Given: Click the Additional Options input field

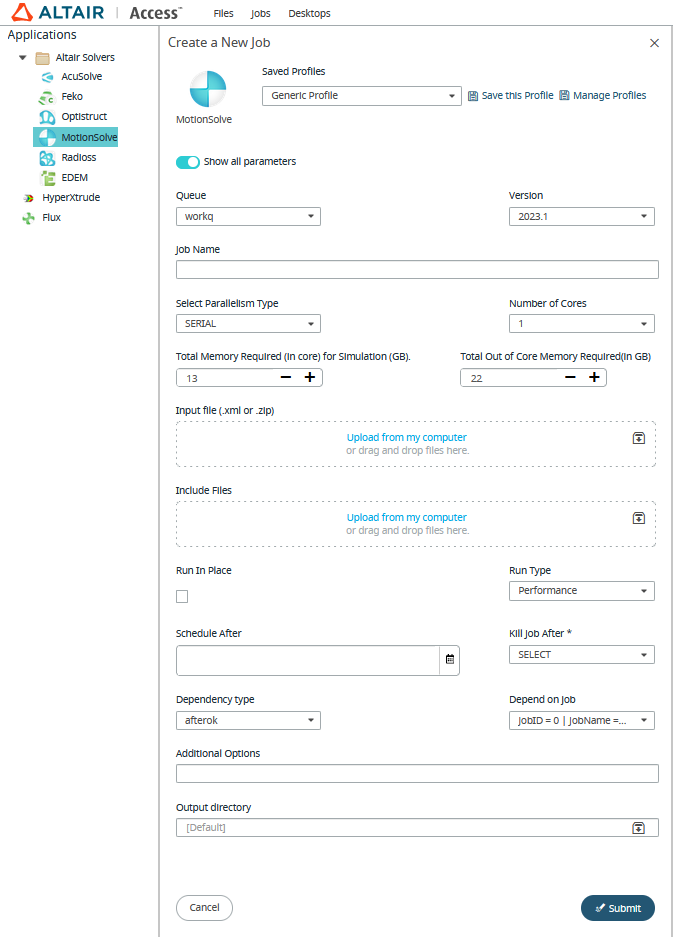Looking at the screenshot, I should click(417, 773).
